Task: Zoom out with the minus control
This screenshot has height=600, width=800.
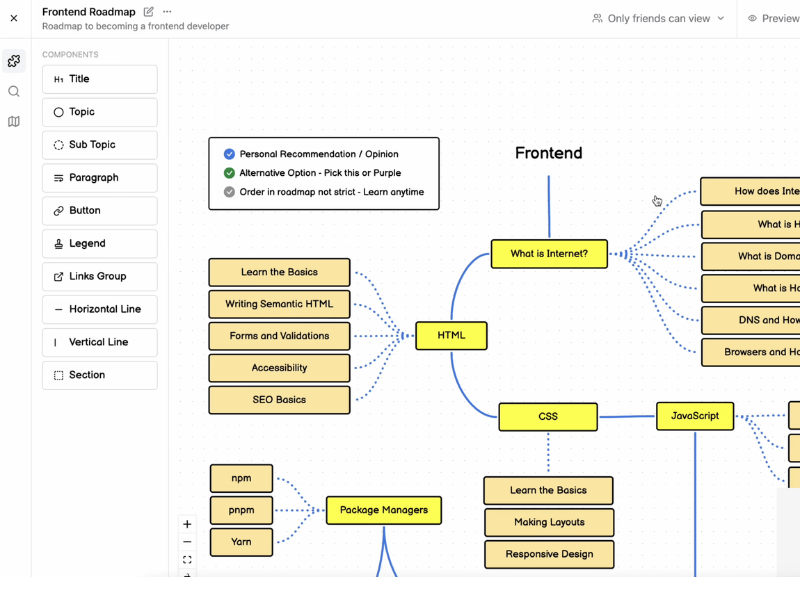Action: click(187, 542)
